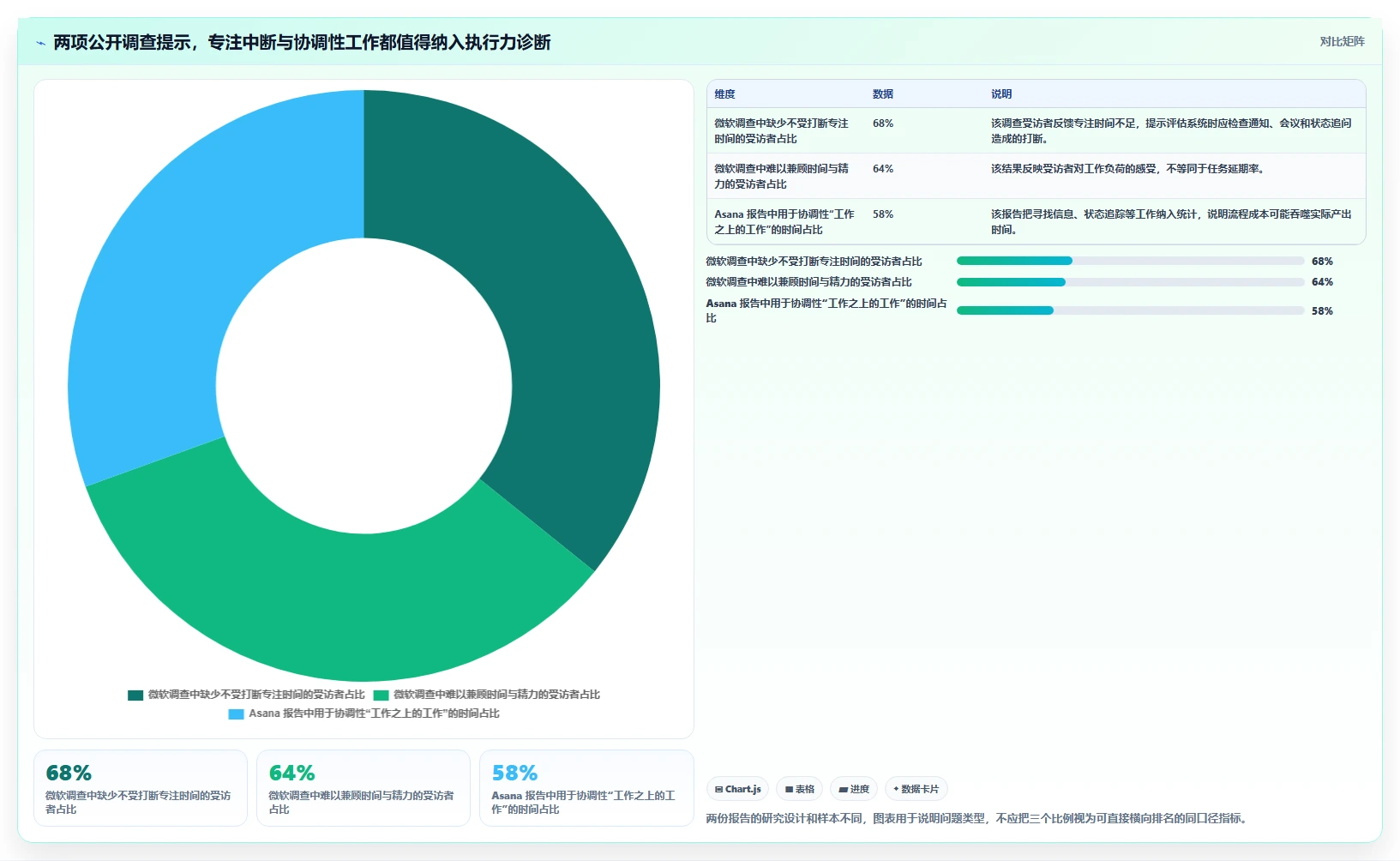Toggle the dark teal 68% doughnut legend swatch
1400x861 pixels.
[135, 695]
